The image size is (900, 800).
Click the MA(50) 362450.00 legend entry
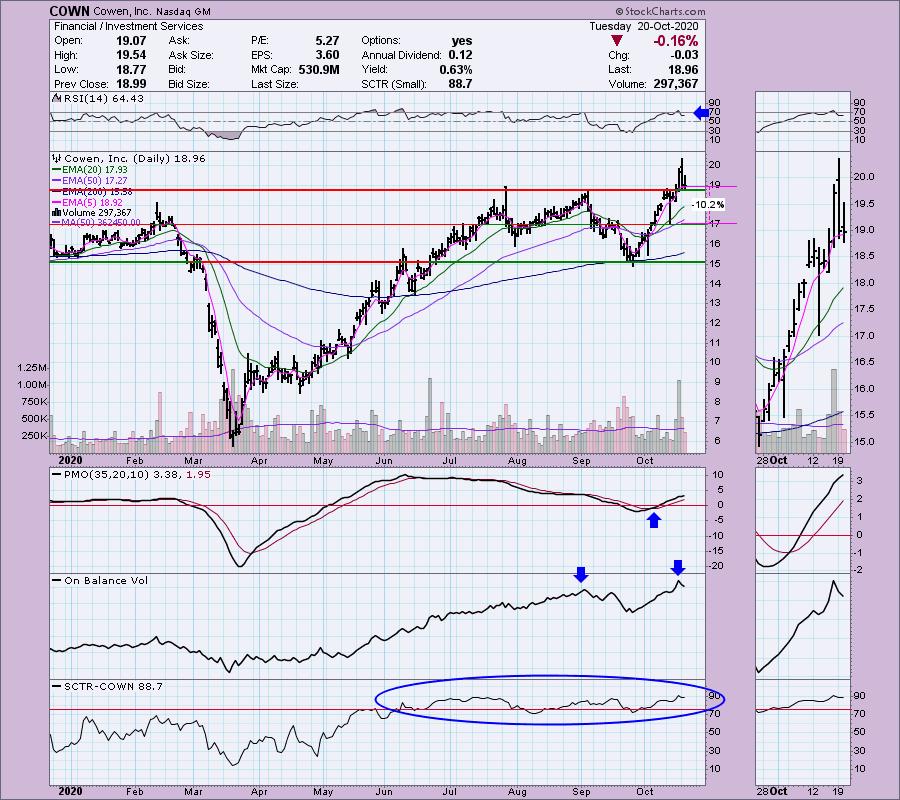[x=96, y=223]
